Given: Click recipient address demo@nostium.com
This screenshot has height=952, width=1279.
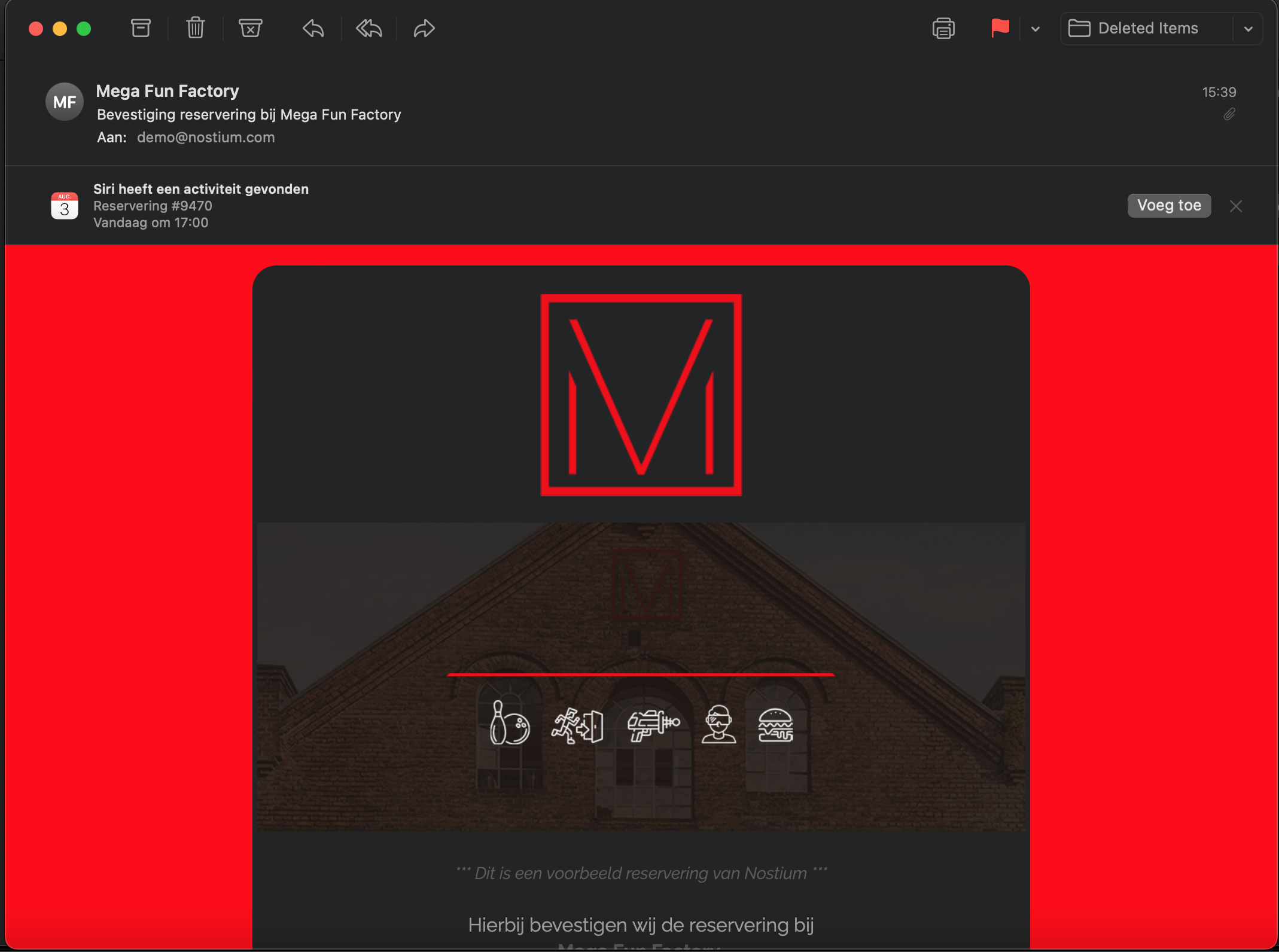Looking at the screenshot, I should [x=206, y=138].
